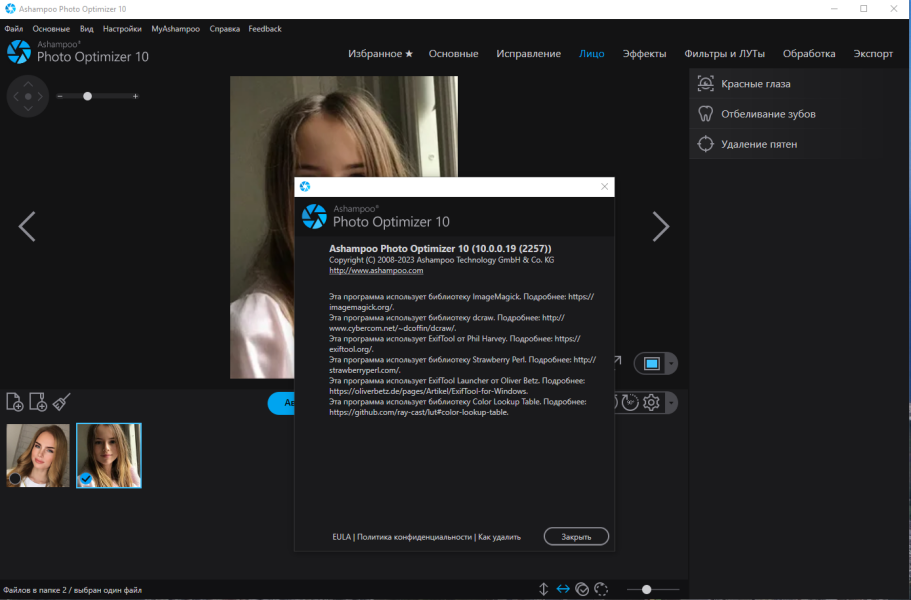Open the Вид menu
Viewport: 911px width, 600px height.
click(87, 28)
